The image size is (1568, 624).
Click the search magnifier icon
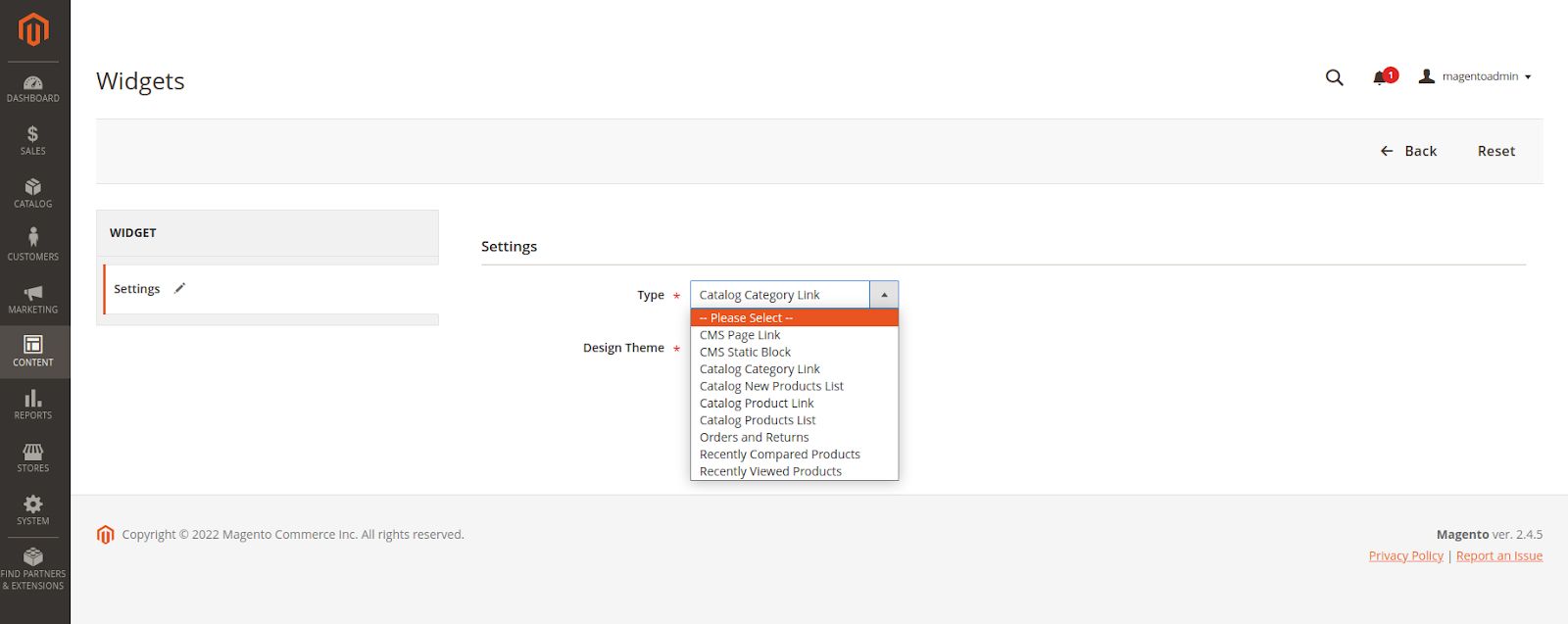pyautogui.click(x=1334, y=77)
